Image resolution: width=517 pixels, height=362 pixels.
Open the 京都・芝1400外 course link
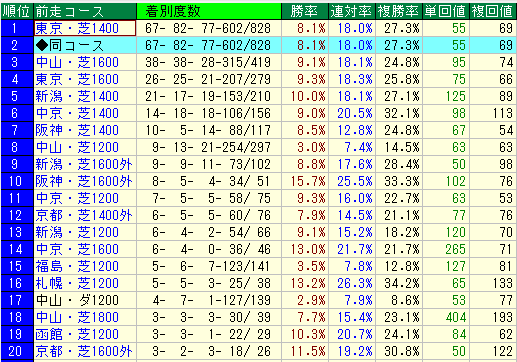[x=84, y=215]
